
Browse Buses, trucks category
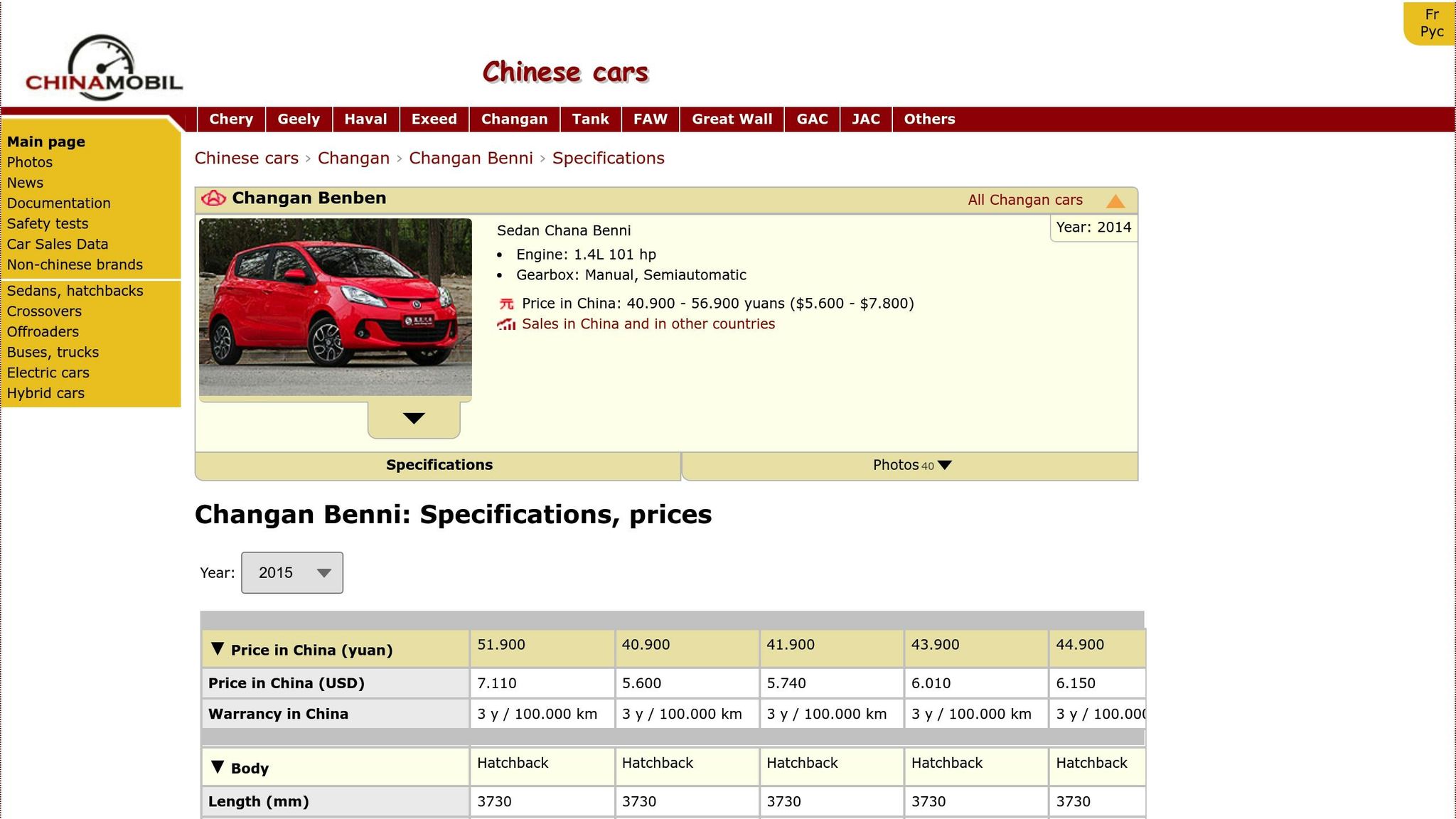coord(53,353)
